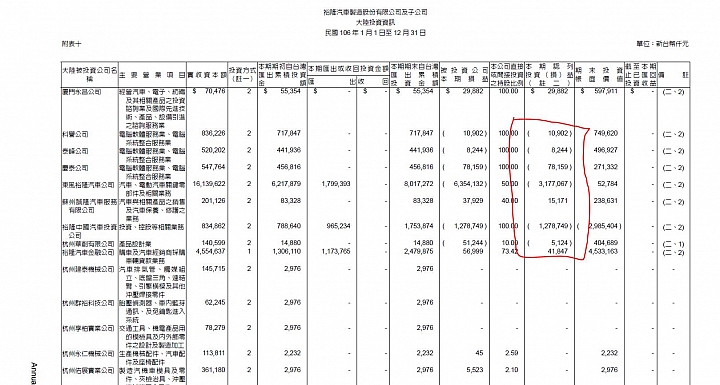This screenshot has height=385, width=720.
Task: Click the 附表十 label
Action: click(71, 44)
